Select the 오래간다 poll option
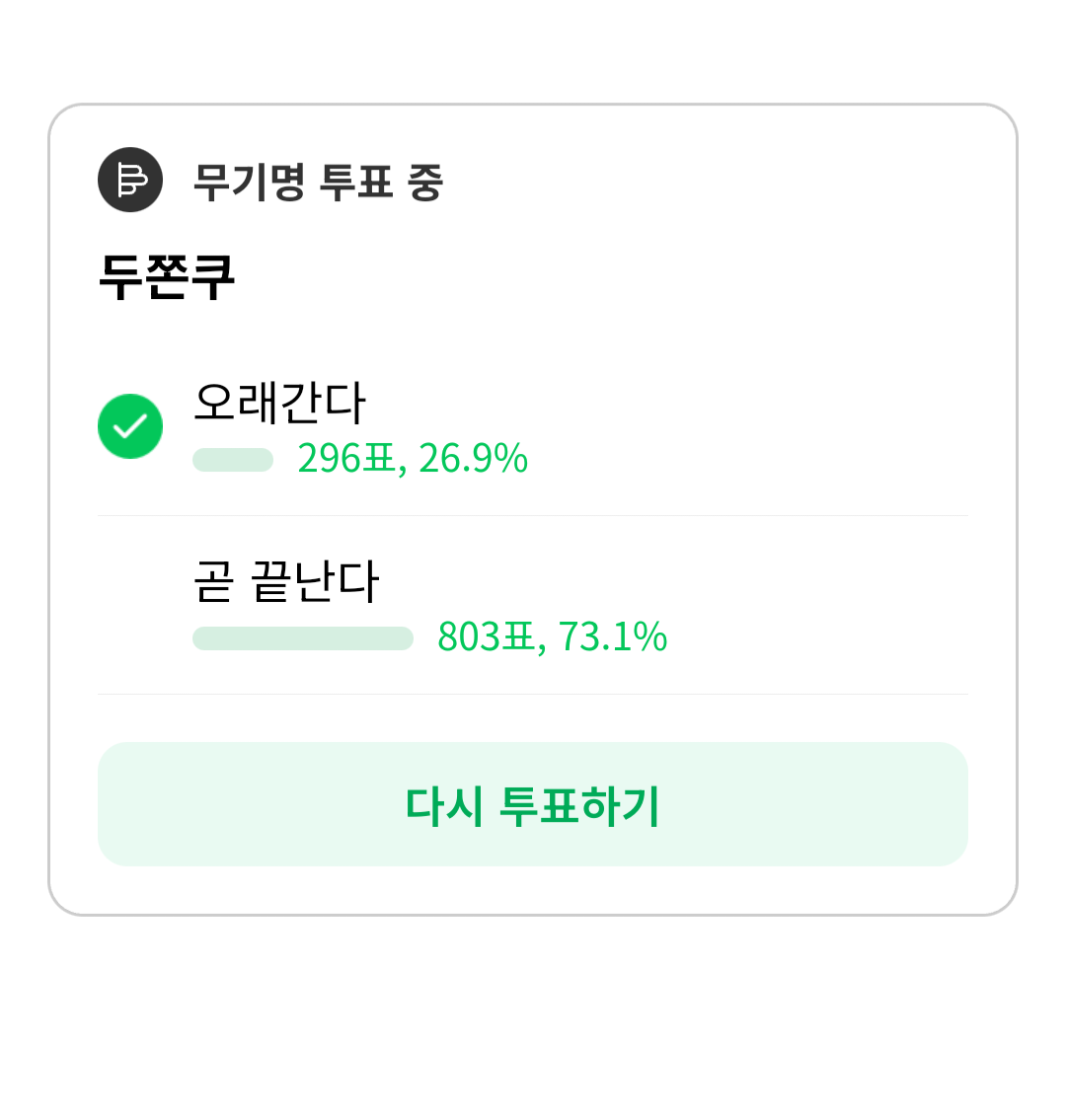 coord(280,402)
